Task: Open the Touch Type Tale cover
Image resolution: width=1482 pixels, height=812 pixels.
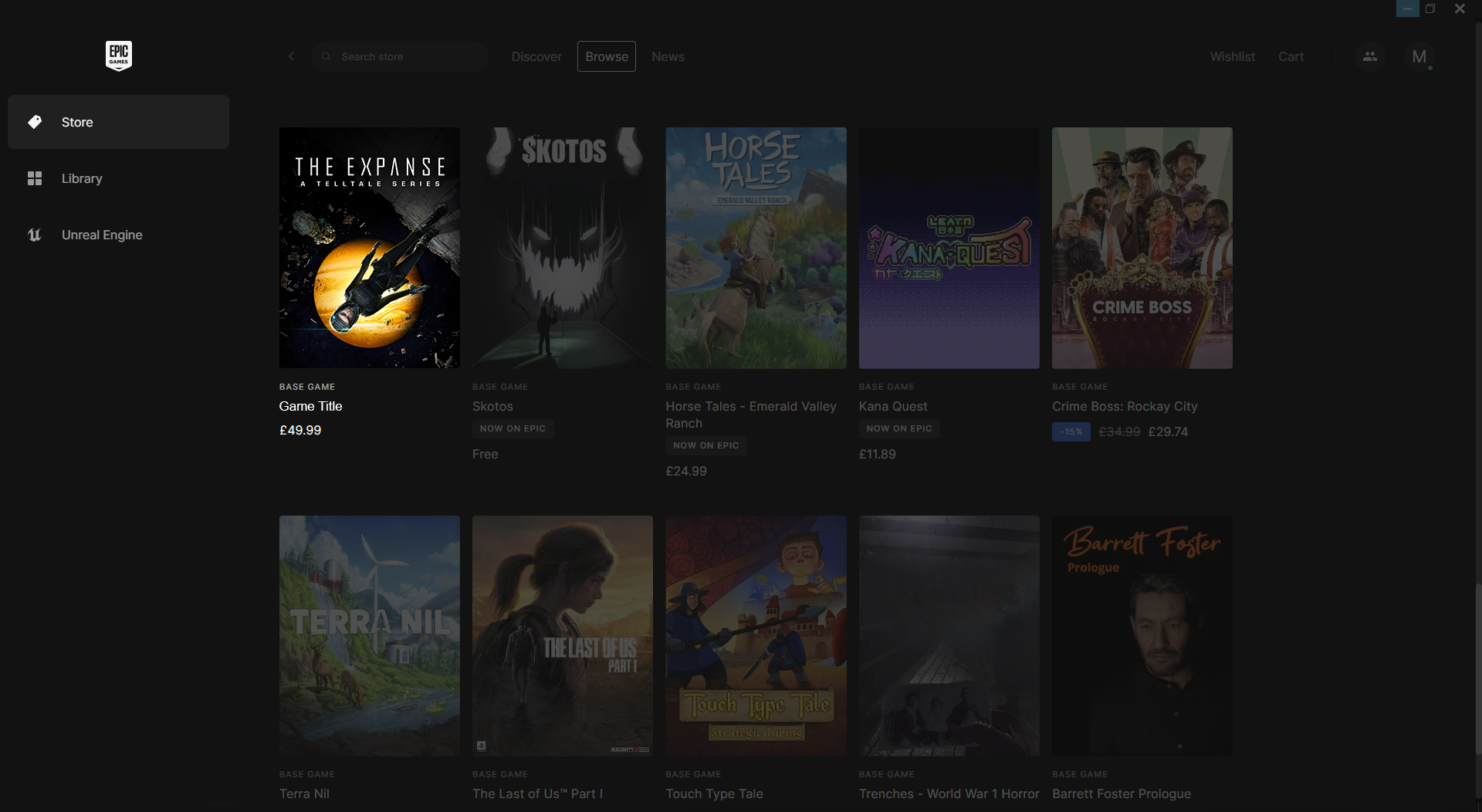Action: tap(756, 636)
